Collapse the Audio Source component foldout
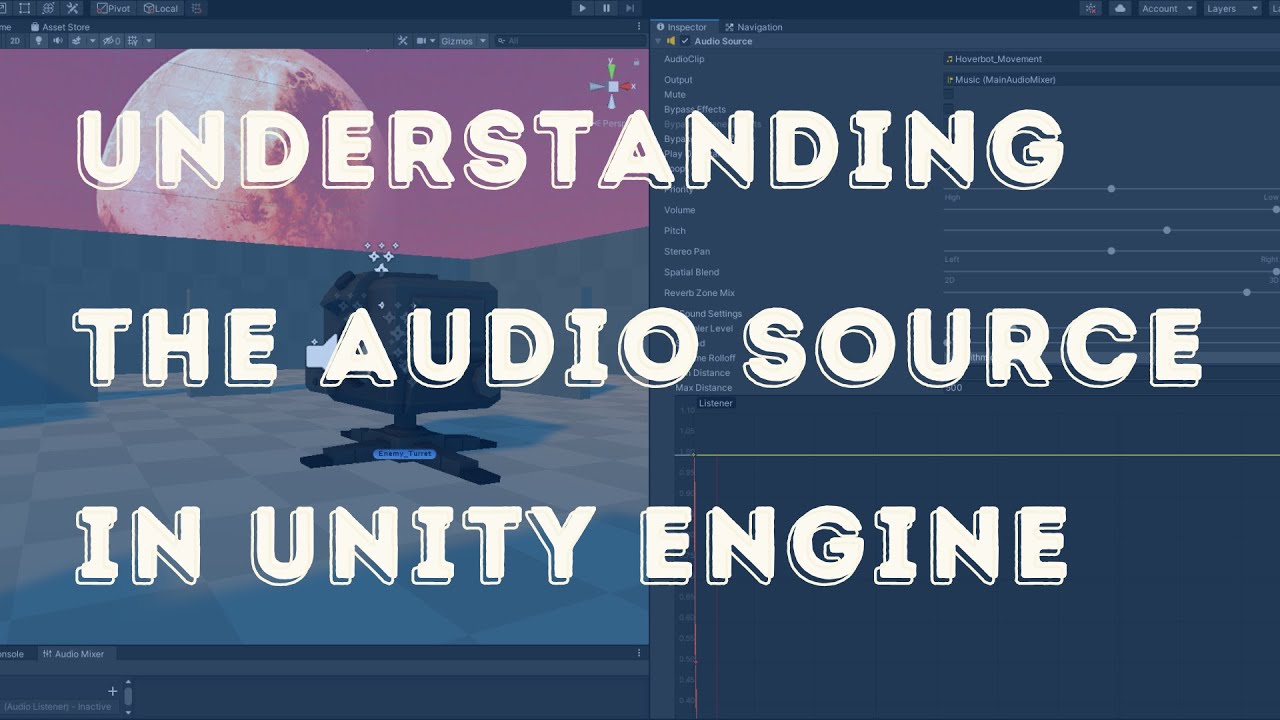The height and width of the screenshot is (720, 1280). coord(658,41)
